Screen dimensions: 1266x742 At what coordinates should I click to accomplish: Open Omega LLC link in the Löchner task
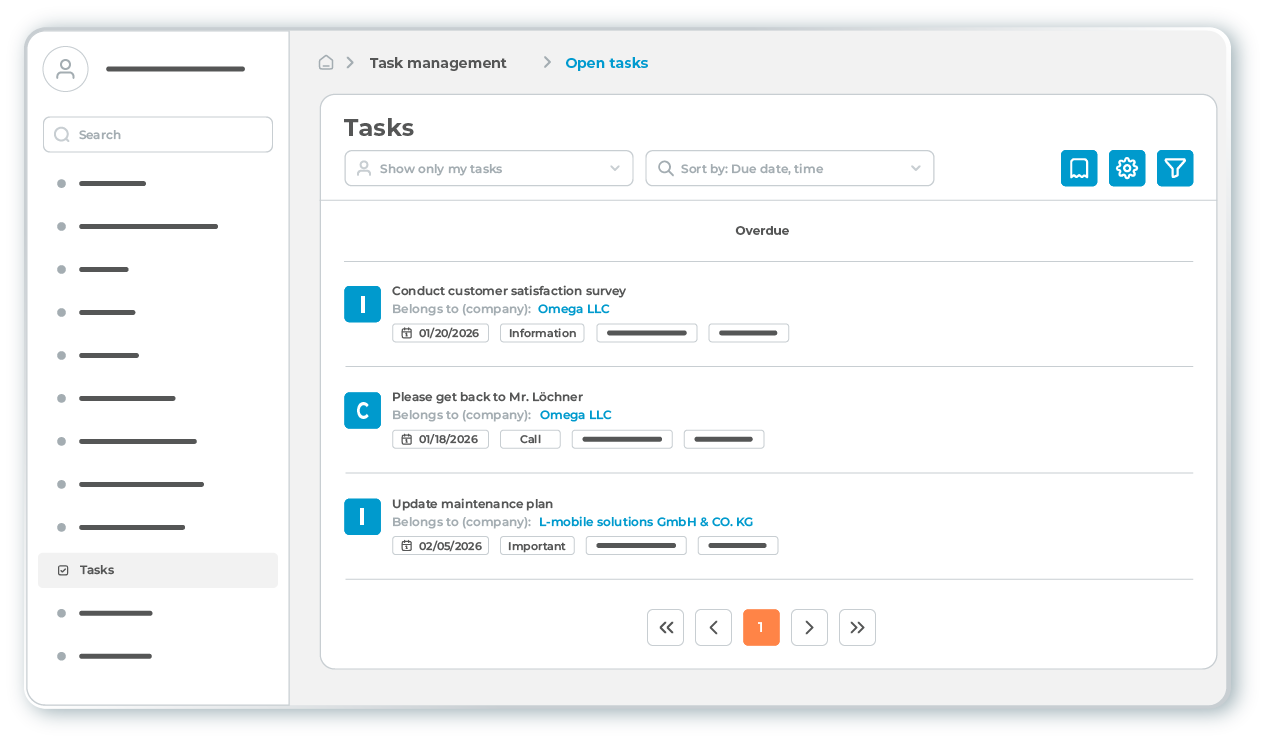[x=575, y=415]
